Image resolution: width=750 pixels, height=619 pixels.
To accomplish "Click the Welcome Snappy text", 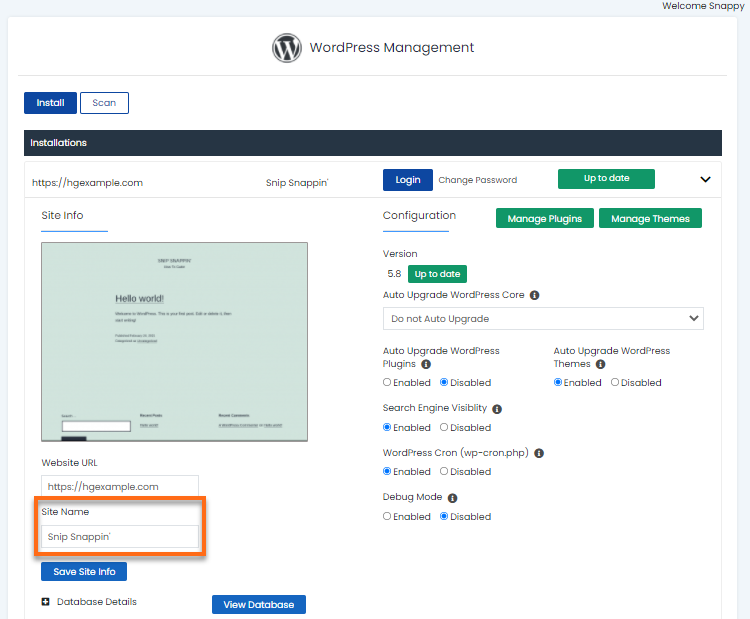I will coord(703,6).
